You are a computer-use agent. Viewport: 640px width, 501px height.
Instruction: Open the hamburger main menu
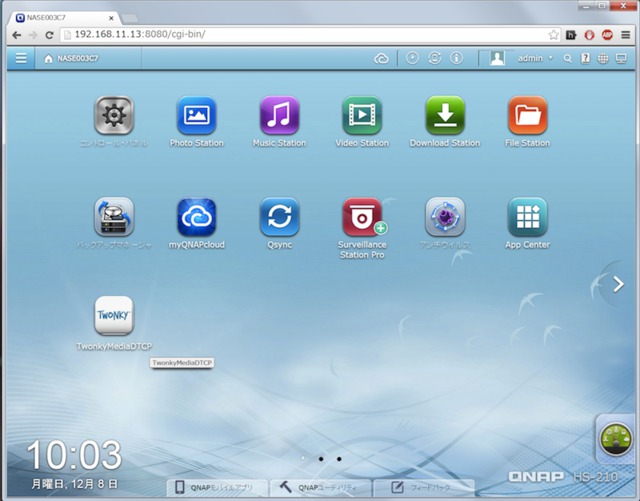tap(21, 59)
